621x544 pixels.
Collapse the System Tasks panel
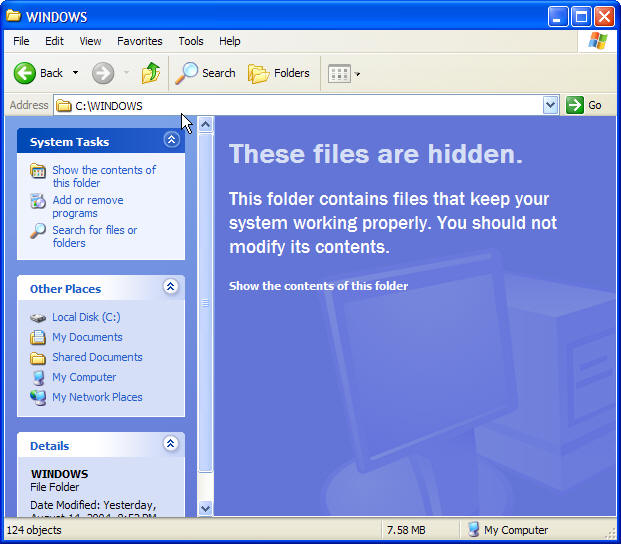tap(171, 140)
